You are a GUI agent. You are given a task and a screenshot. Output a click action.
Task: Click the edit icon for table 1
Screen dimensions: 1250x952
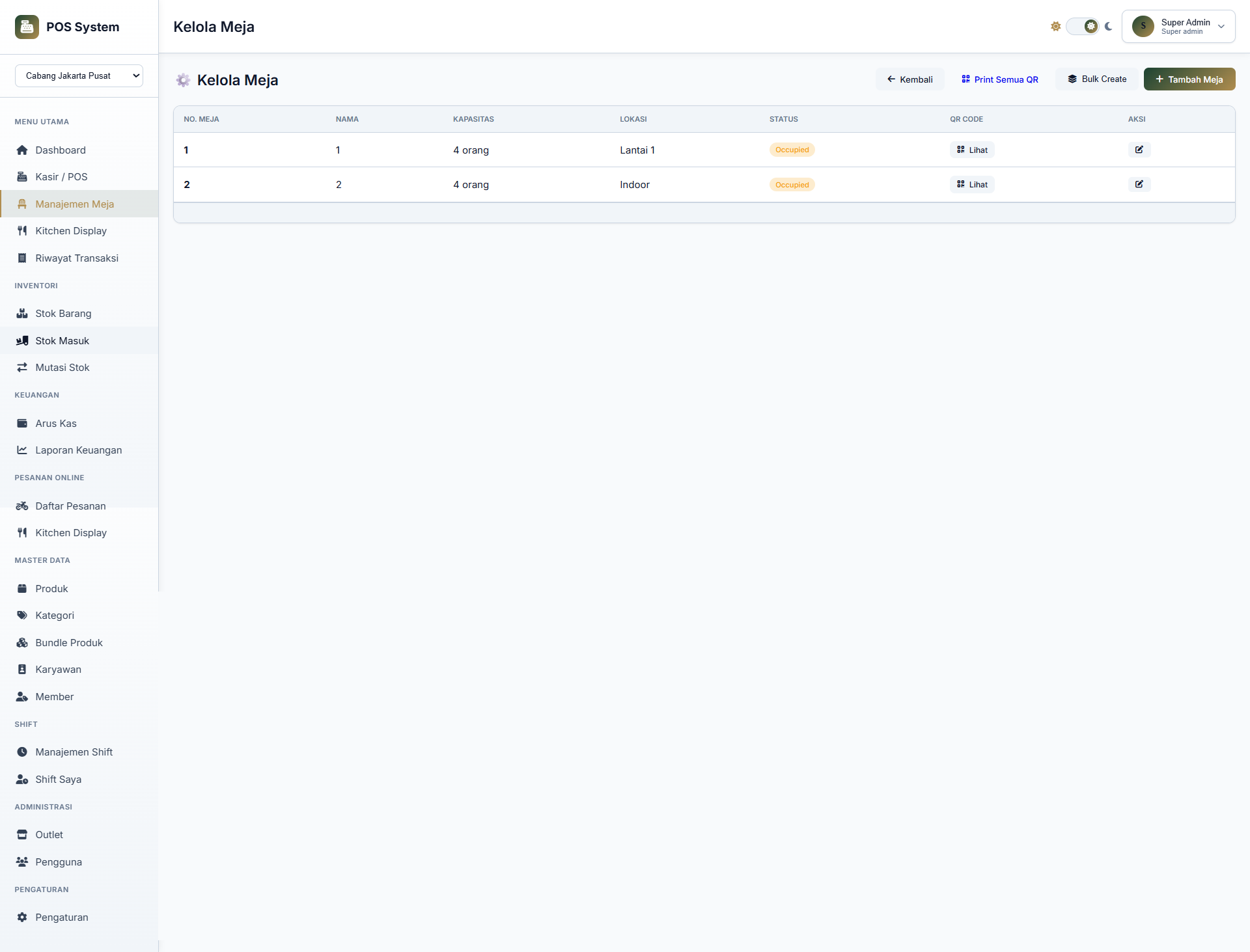tap(1138, 150)
